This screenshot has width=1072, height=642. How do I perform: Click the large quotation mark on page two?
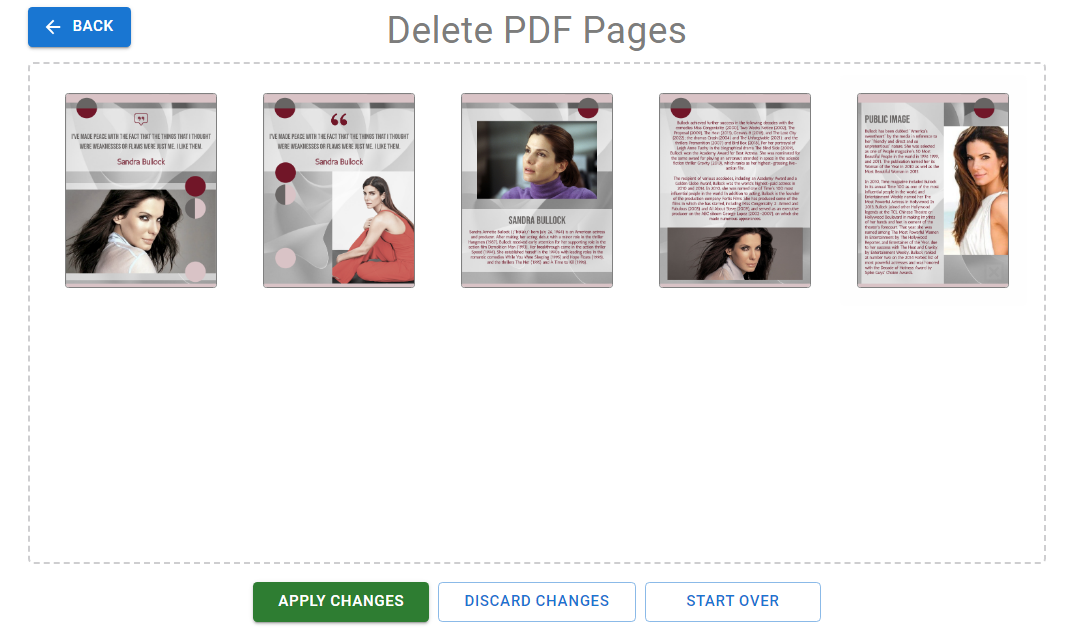pyautogui.click(x=339, y=120)
